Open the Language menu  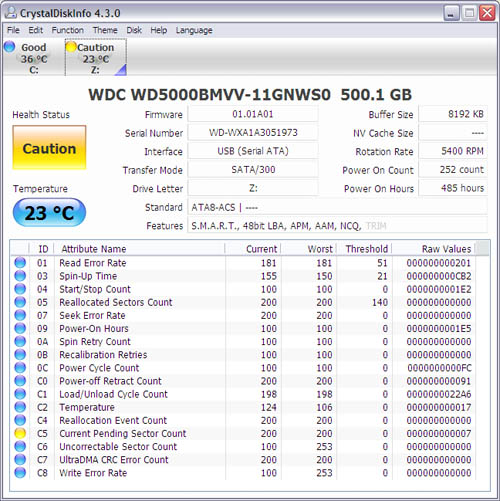point(194,30)
